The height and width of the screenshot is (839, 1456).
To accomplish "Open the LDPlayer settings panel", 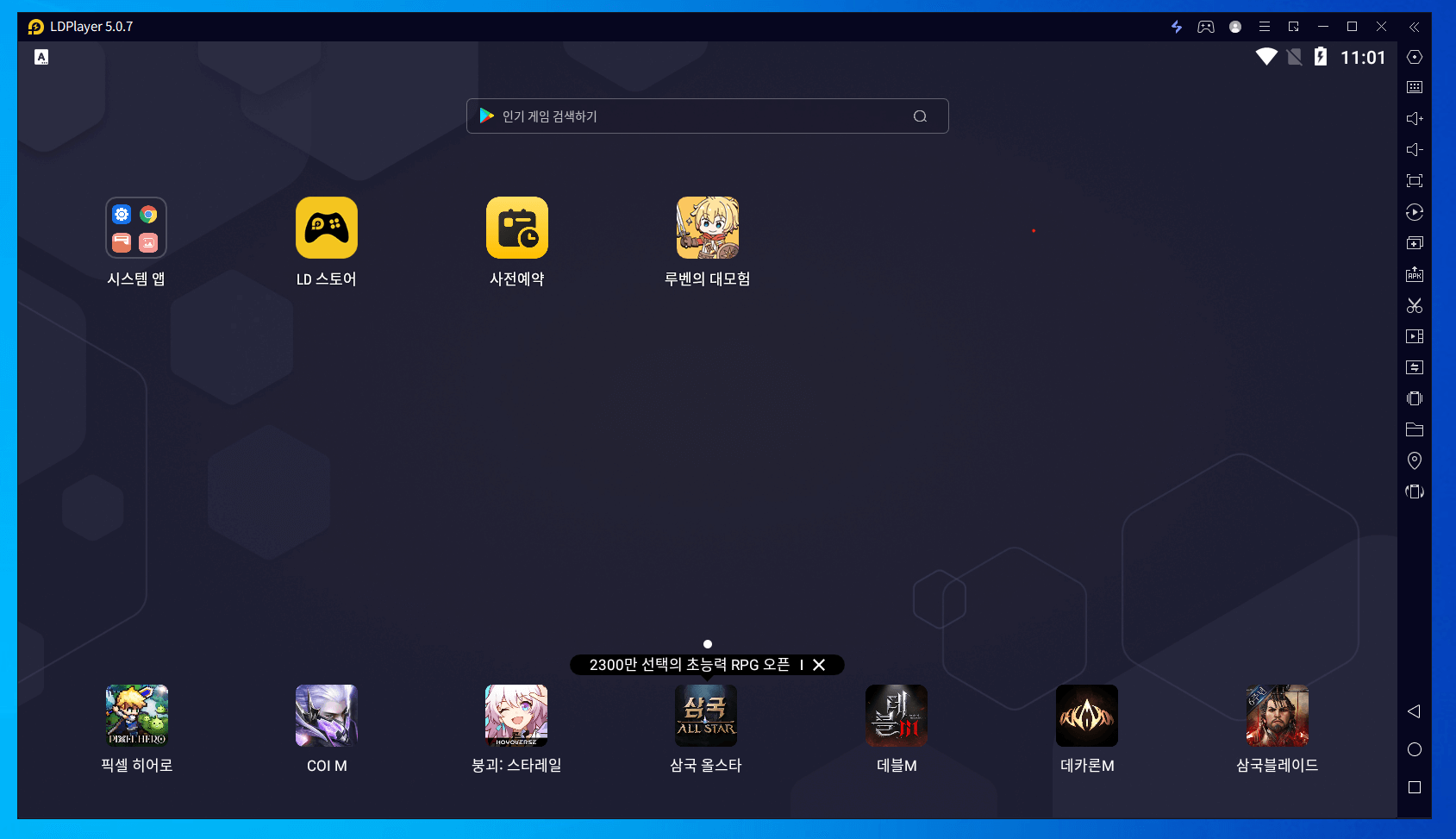I will (x=1414, y=57).
